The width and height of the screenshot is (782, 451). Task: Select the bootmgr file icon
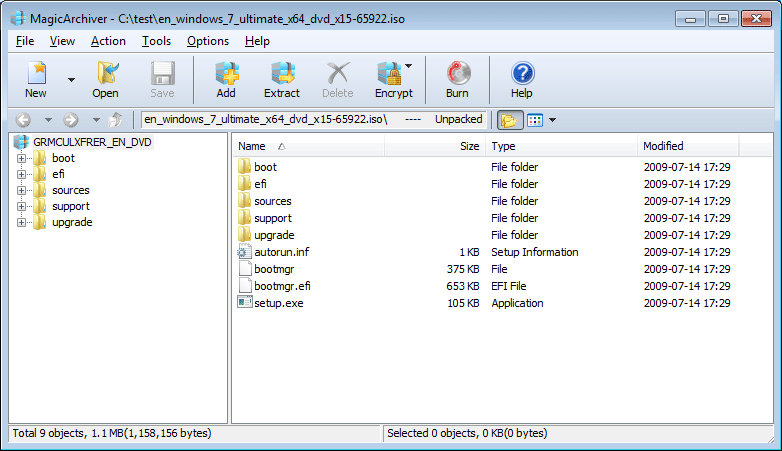tap(244, 268)
